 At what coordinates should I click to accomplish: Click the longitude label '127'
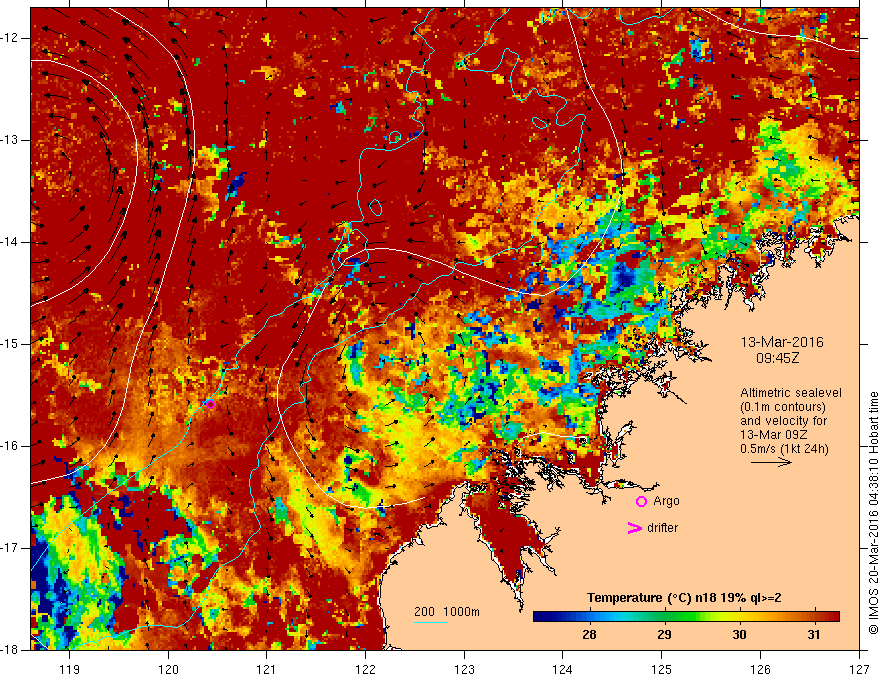859,669
